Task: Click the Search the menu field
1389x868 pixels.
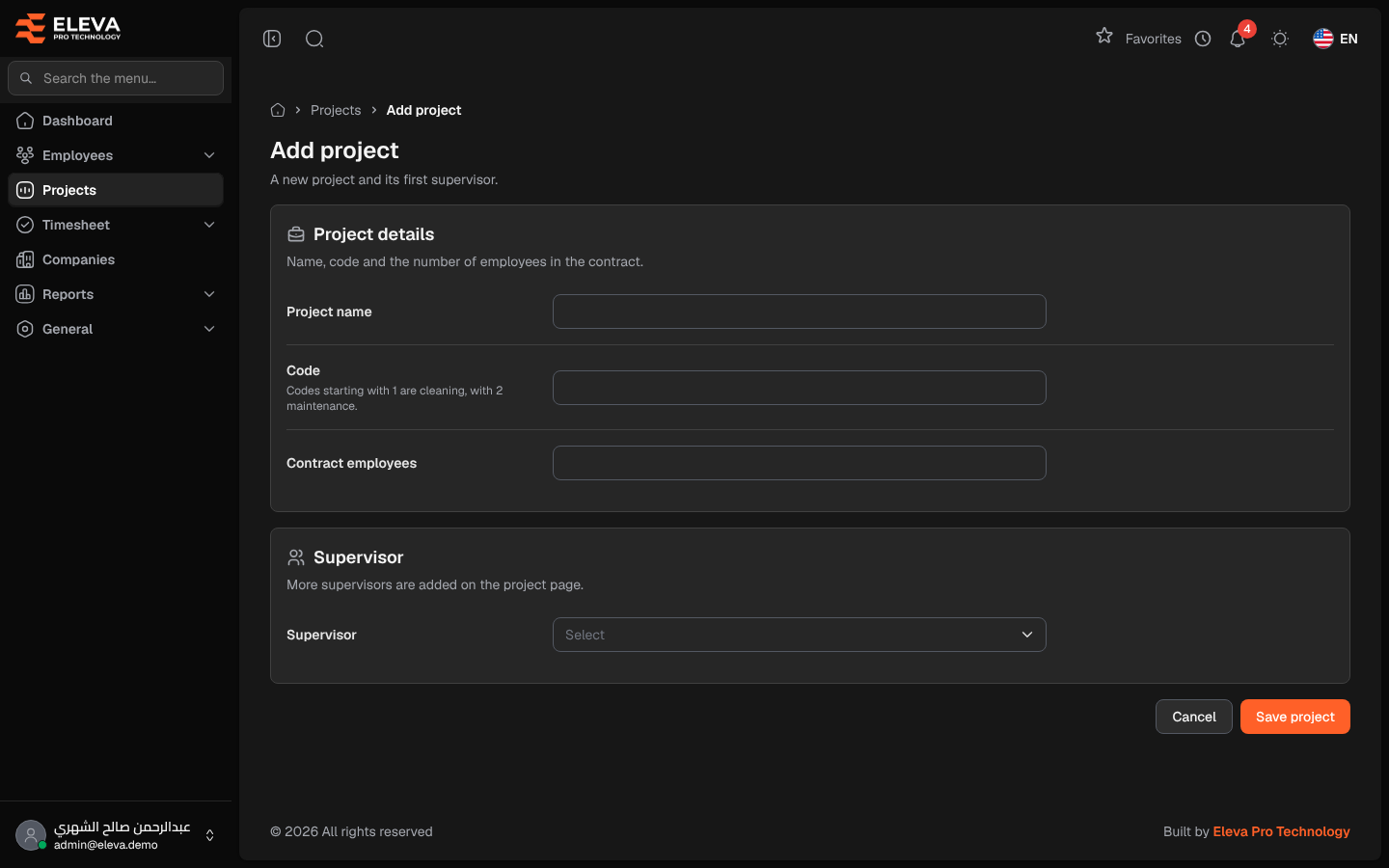Action: click(x=116, y=78)
